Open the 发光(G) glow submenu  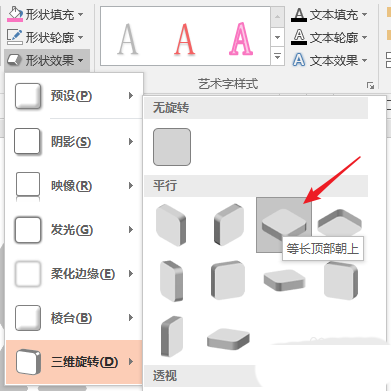[x=74, y=230]
